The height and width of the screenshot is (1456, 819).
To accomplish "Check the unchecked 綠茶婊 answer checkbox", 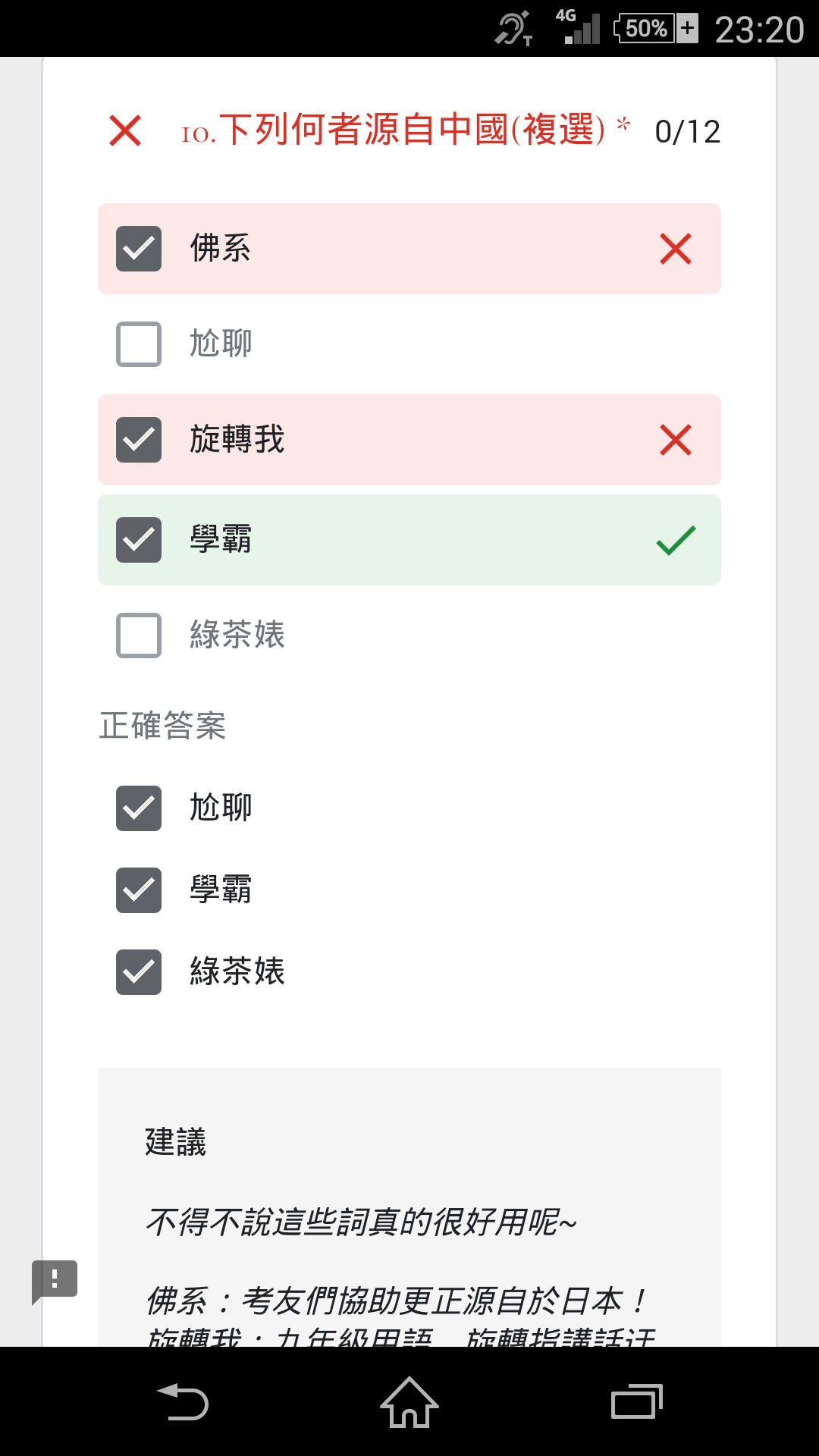I will tap(139, 635).
